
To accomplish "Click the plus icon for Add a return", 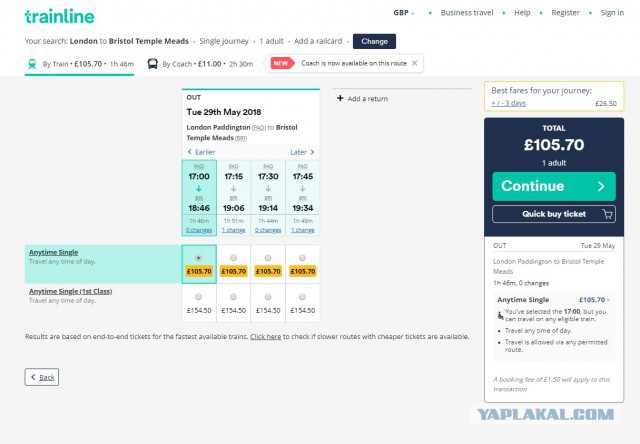I will (x=340, y=98).
